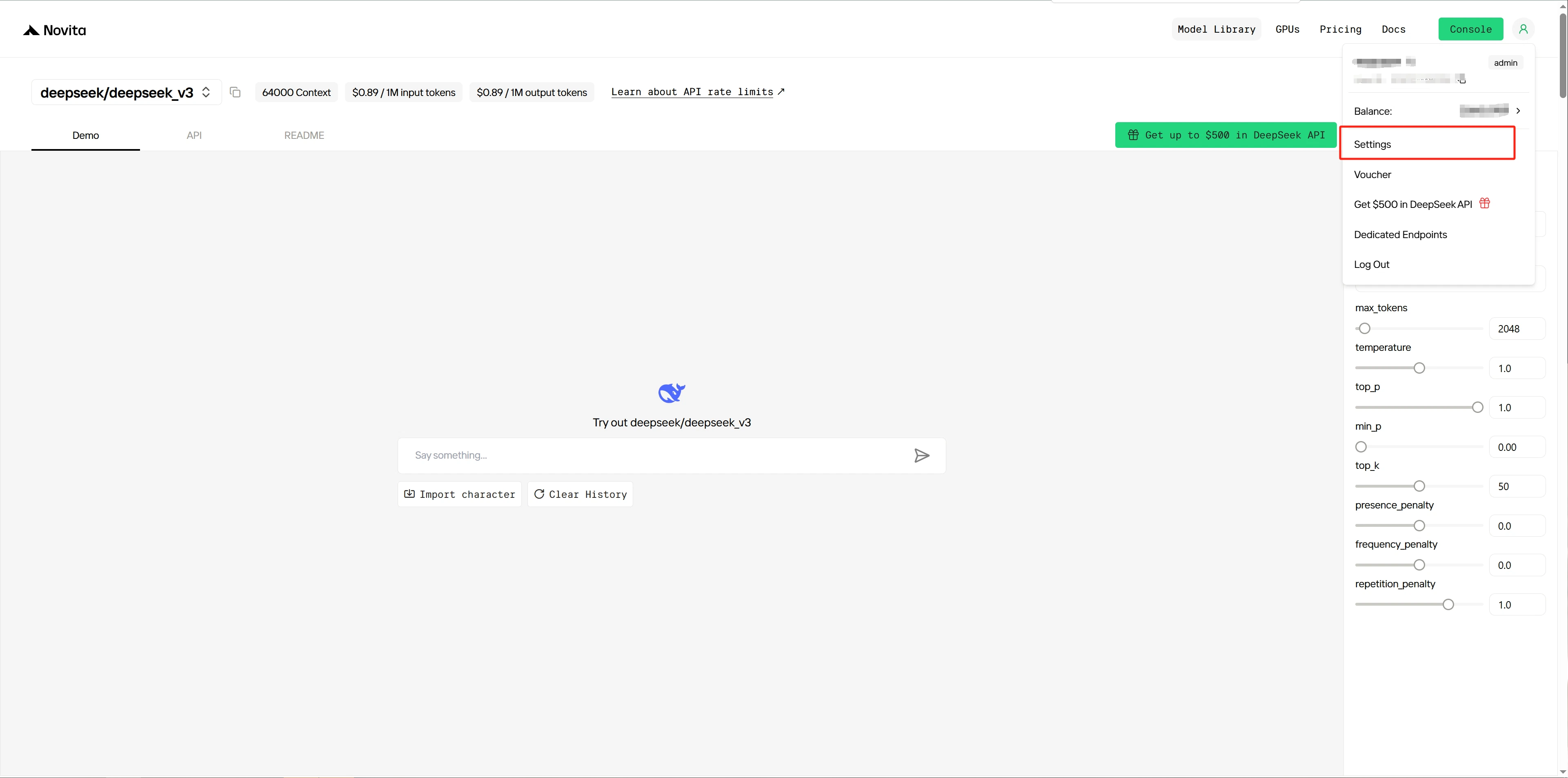Open Model Library in the top navigation
The width and height of the screenshot is (1568, 778).
[x=1216, y=29]
